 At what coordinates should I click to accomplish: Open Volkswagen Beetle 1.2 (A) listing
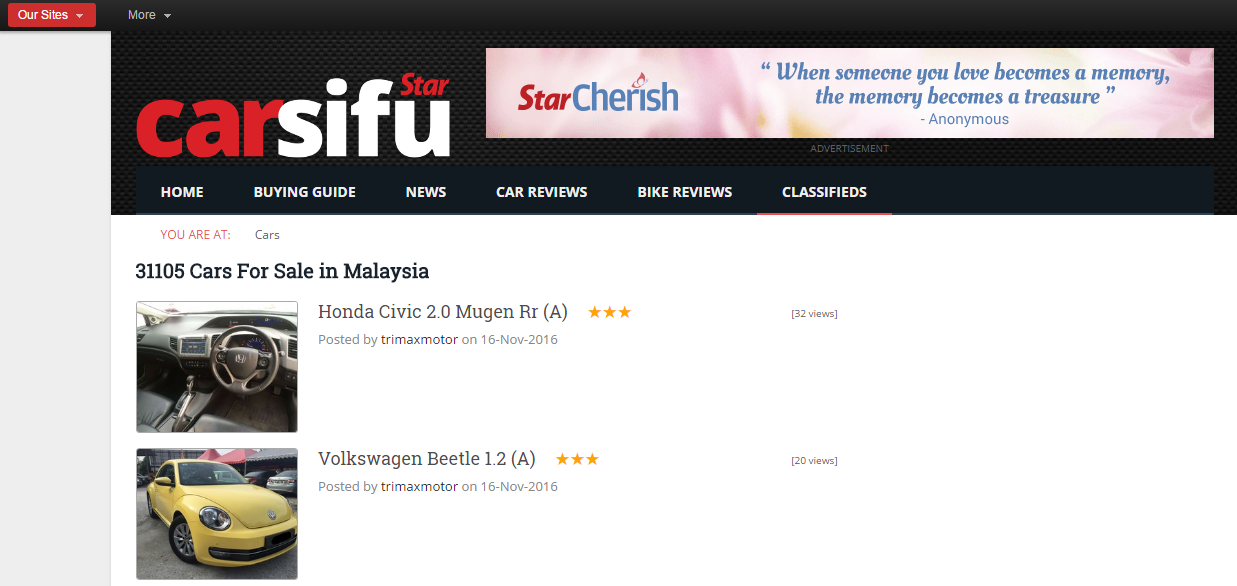[427, 459]
